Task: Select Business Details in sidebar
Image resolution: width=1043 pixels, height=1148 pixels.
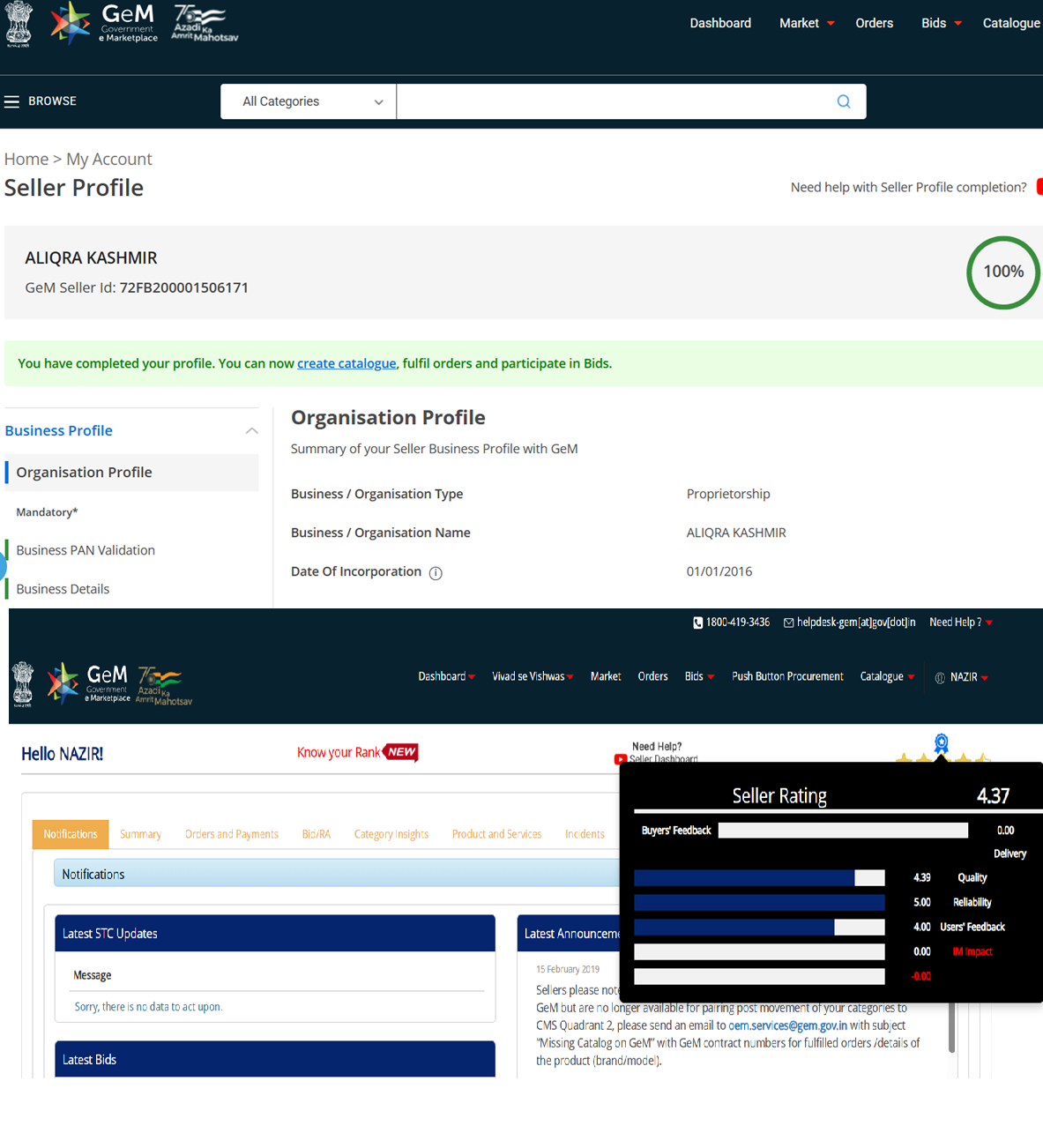Action: [x=63, y=589]
